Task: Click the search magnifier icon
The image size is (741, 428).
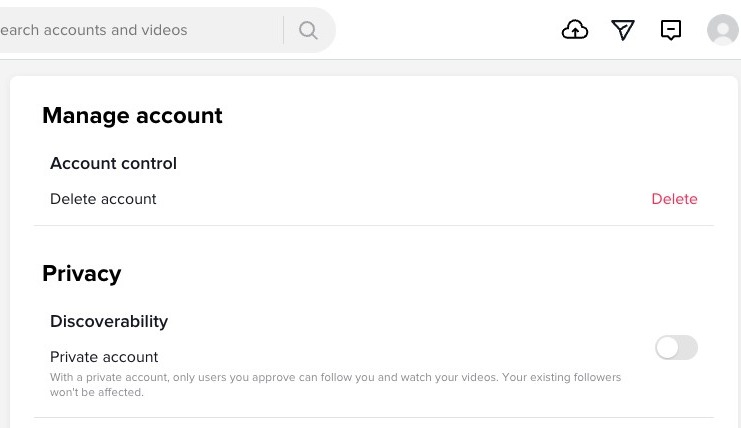Action: pos(308,30)
